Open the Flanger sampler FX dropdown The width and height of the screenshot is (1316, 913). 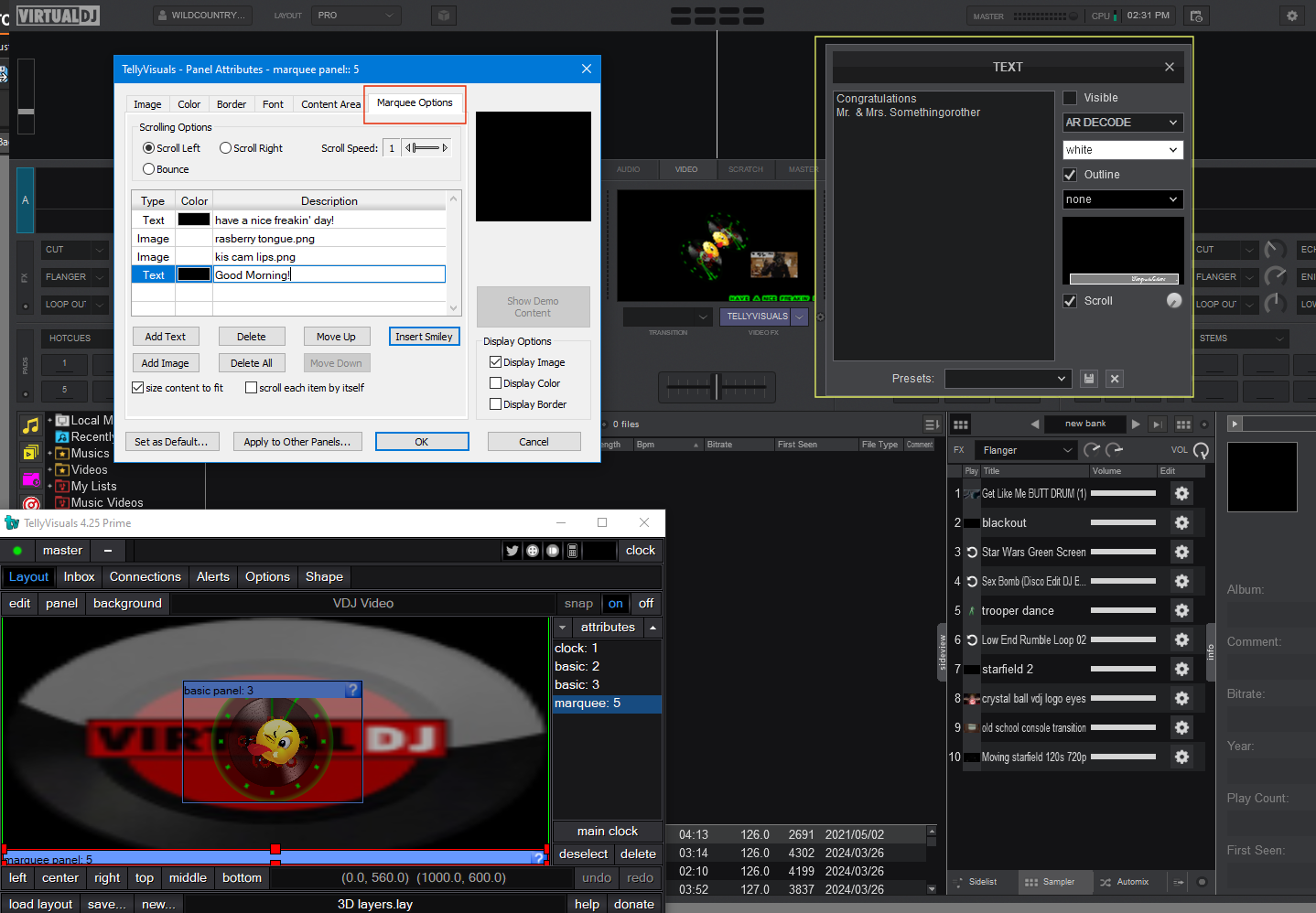click(x=1026, y=450)
